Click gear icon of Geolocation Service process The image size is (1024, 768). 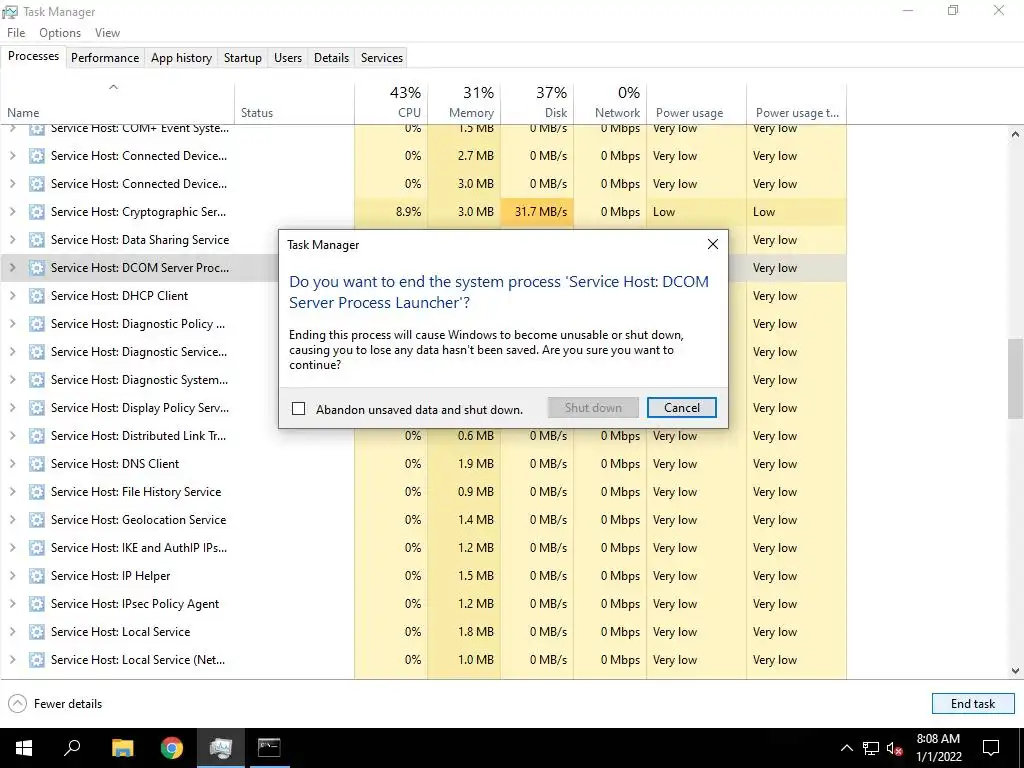[x=37, y=520]
